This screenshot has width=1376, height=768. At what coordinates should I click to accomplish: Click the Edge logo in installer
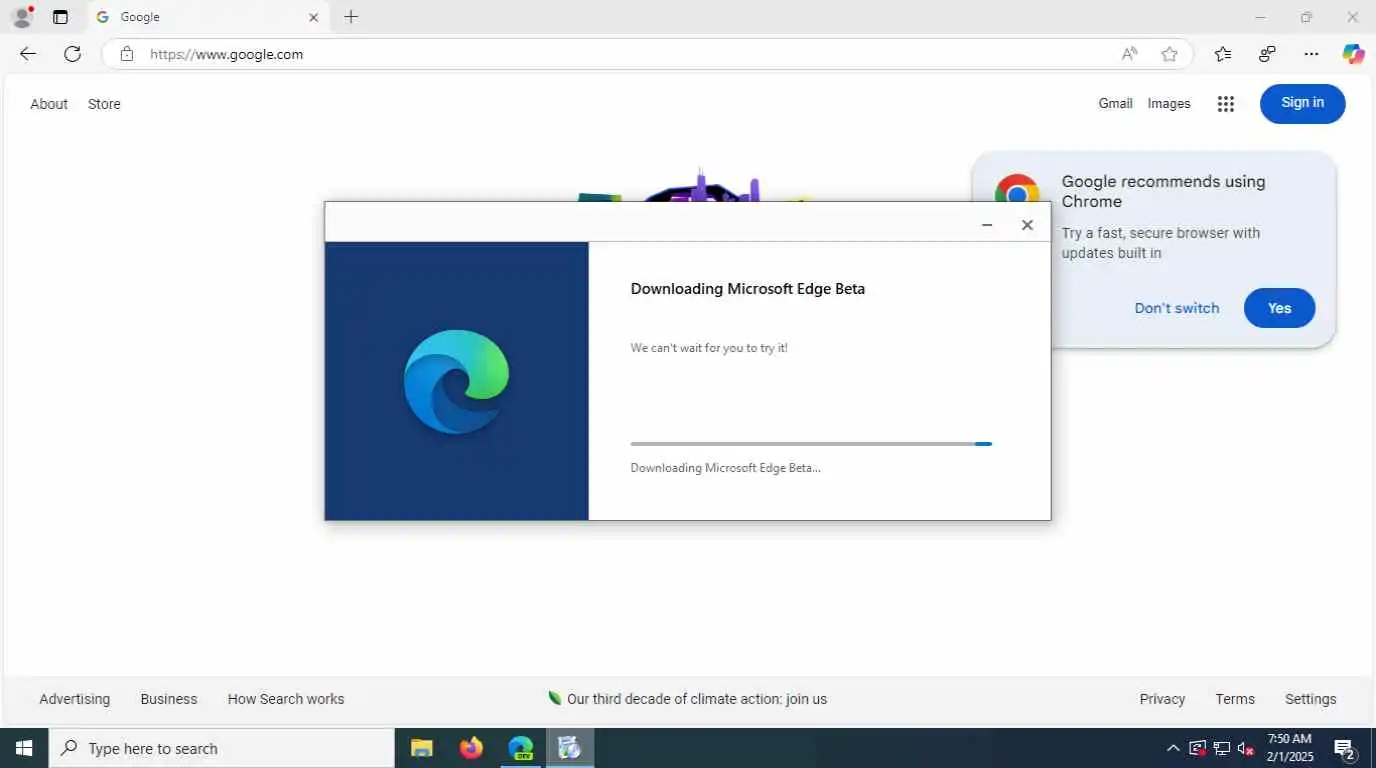click(457, 381)
